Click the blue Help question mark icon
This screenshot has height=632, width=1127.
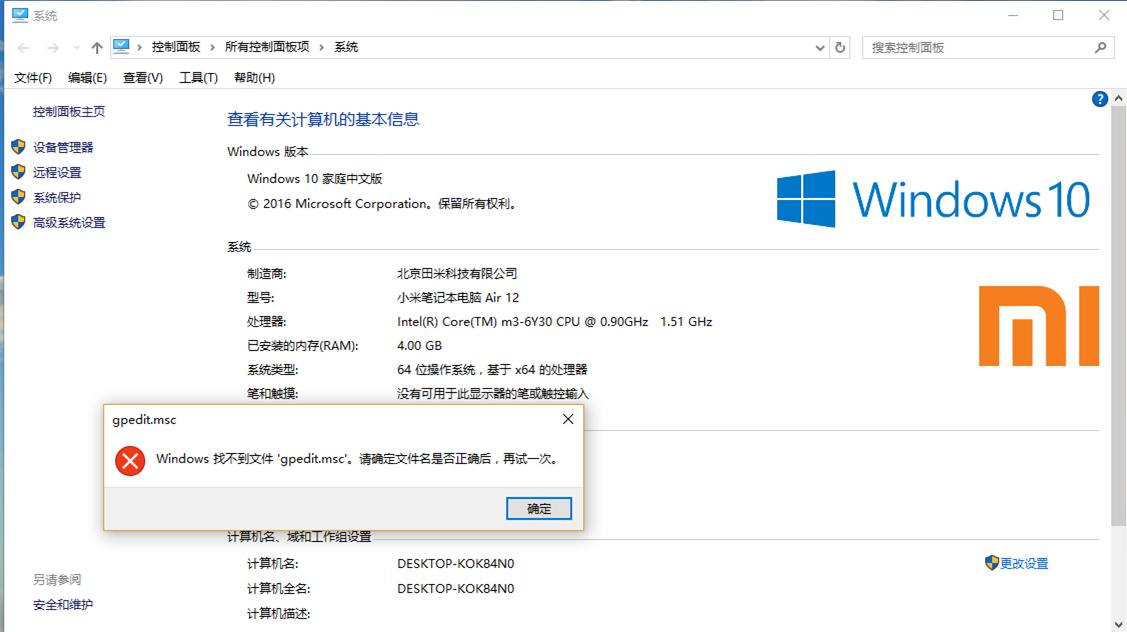click(x=1099, y=98)
